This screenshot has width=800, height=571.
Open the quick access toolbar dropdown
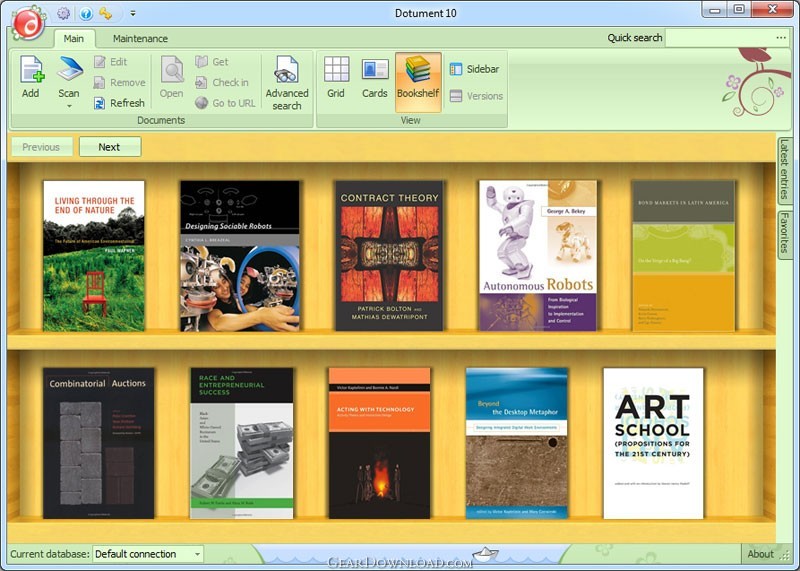(133, 13)
